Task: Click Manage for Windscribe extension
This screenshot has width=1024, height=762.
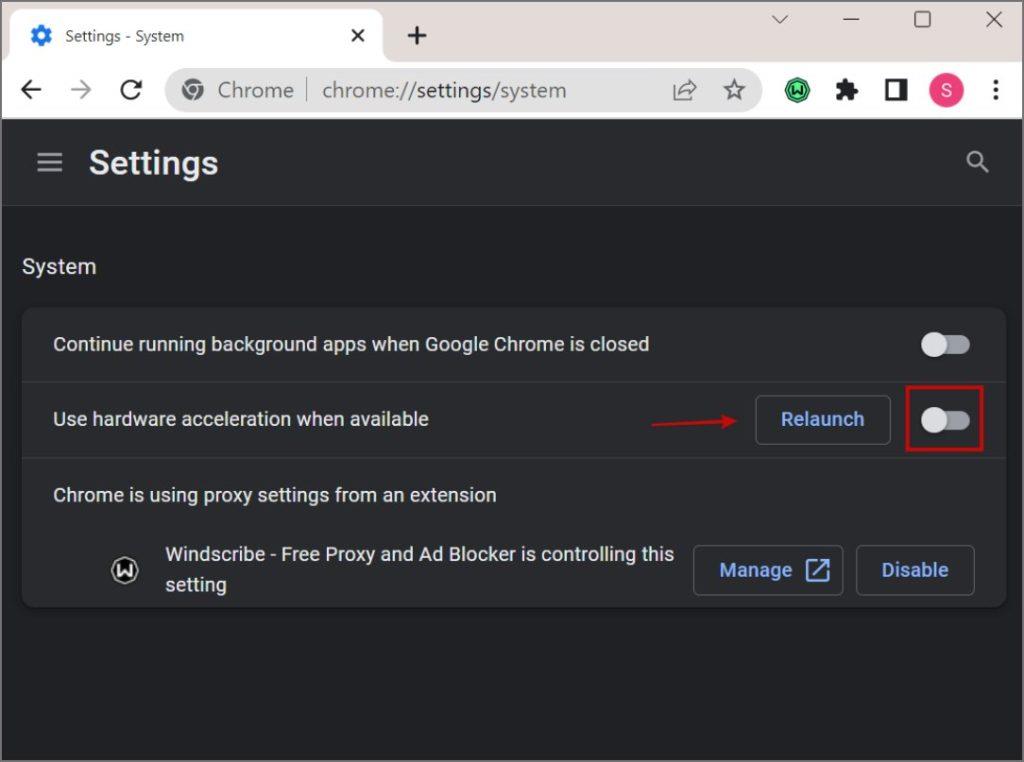Action: click(x=768, y=570)
